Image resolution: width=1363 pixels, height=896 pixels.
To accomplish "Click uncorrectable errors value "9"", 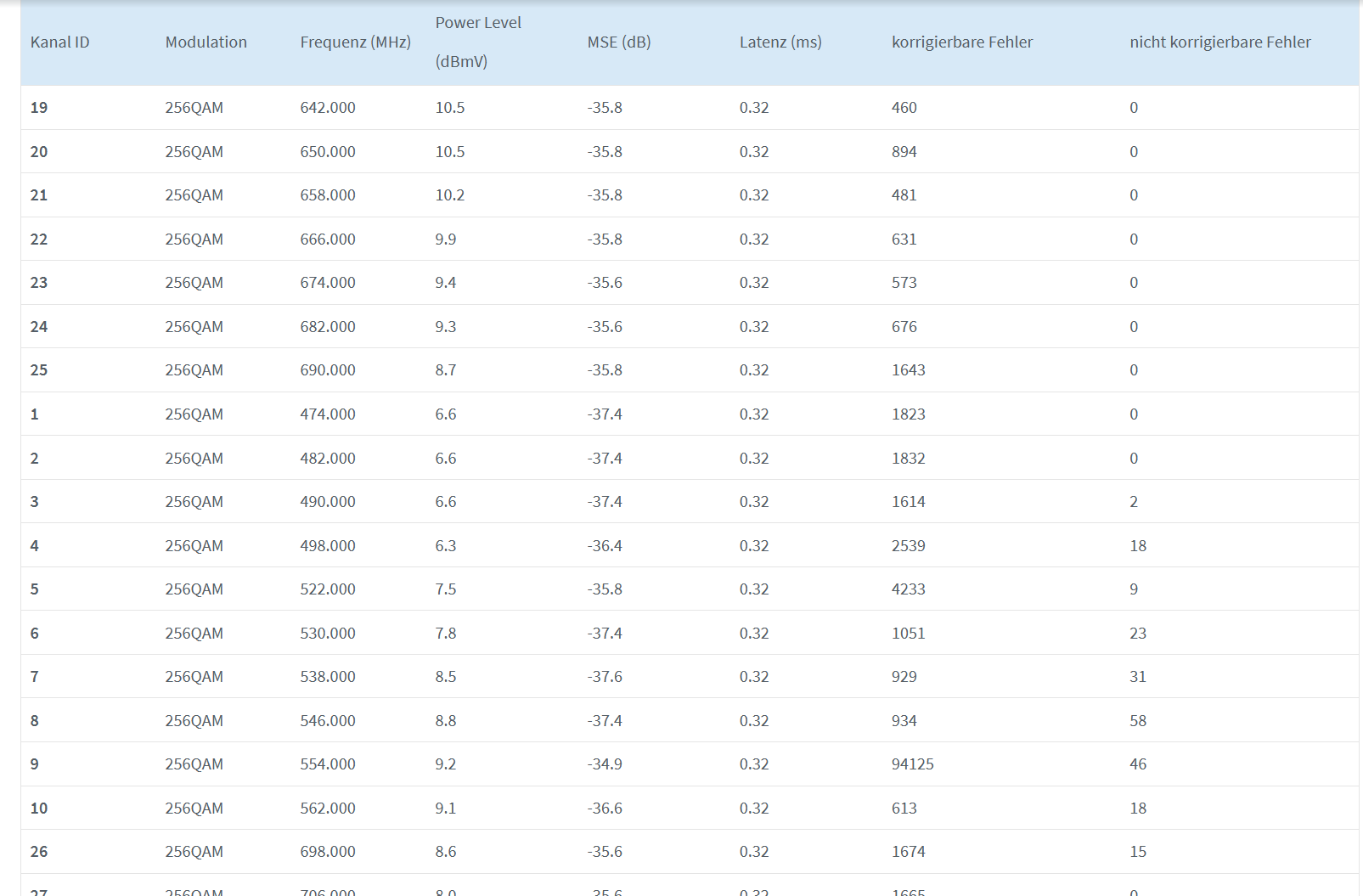I will point(1134,589).
